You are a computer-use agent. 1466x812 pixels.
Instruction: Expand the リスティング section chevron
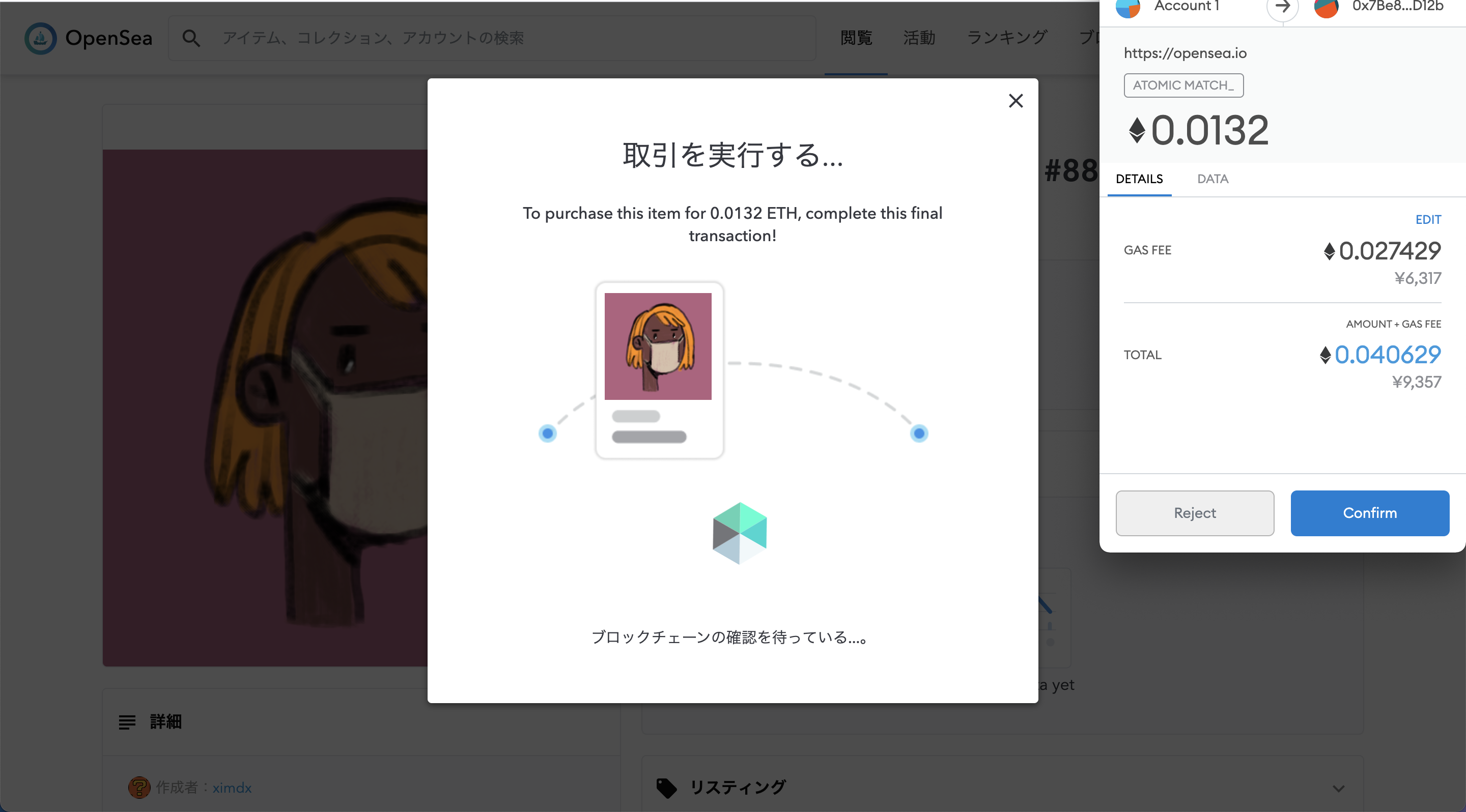point(1338,788)
